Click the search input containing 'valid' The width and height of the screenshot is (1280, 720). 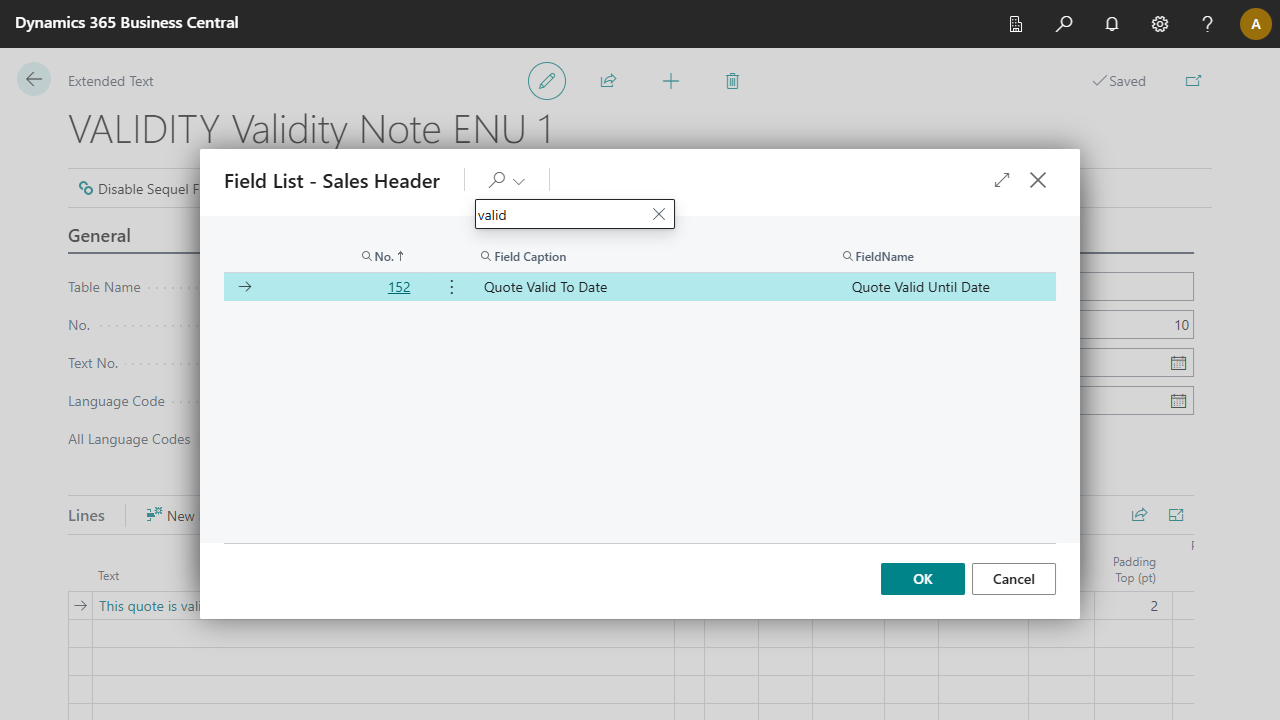coord(560,214)
